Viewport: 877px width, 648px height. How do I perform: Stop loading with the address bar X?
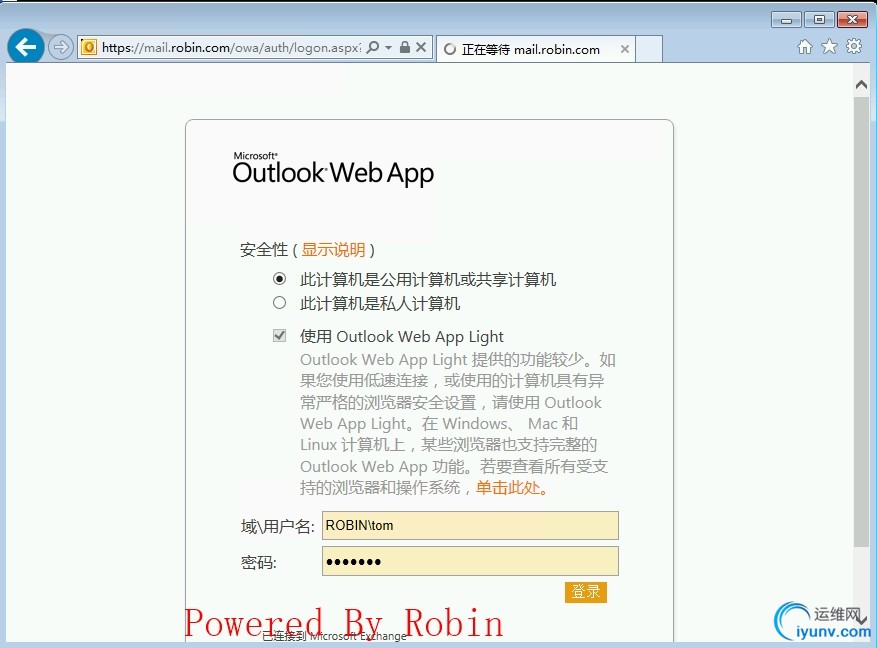click(x=421, y=48)
